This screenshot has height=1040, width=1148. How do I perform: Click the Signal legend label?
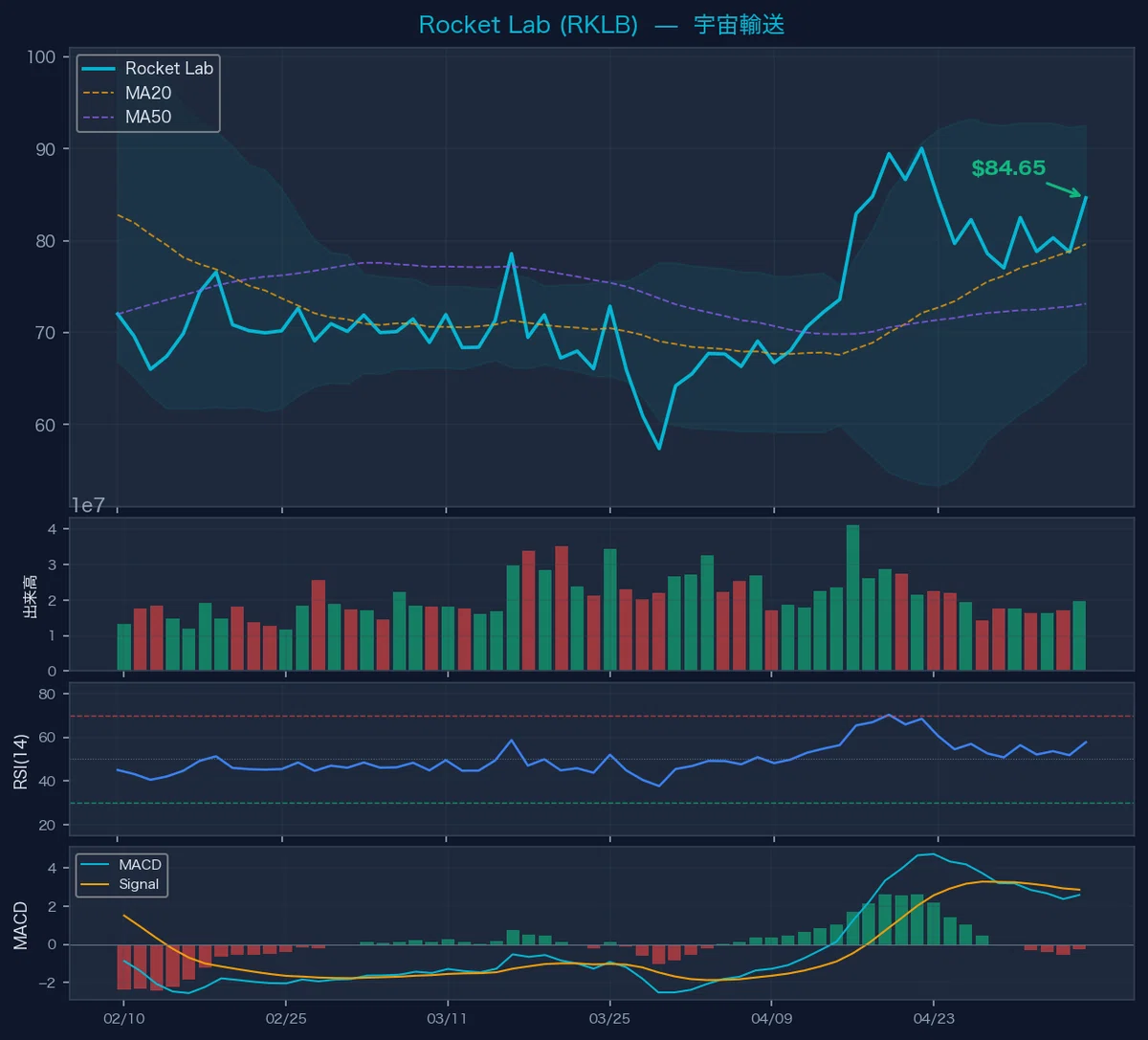(x=139, y=884)
